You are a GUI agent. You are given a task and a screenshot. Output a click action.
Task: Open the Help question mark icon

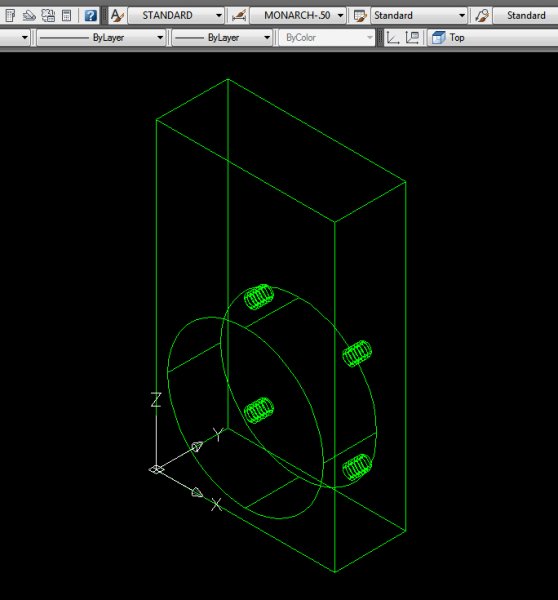point(90,16)
